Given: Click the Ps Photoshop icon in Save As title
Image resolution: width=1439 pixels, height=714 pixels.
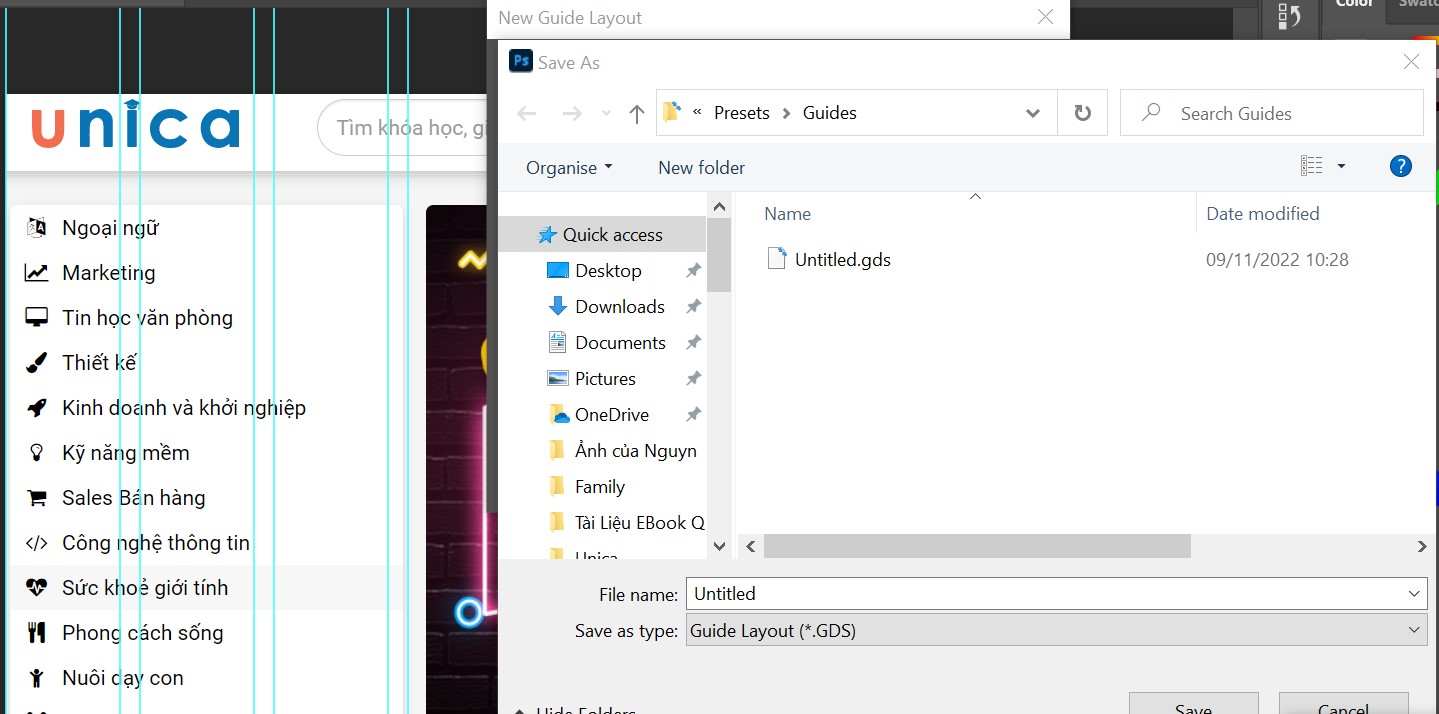Looking at the screenshot, I should tap(520, 61).
